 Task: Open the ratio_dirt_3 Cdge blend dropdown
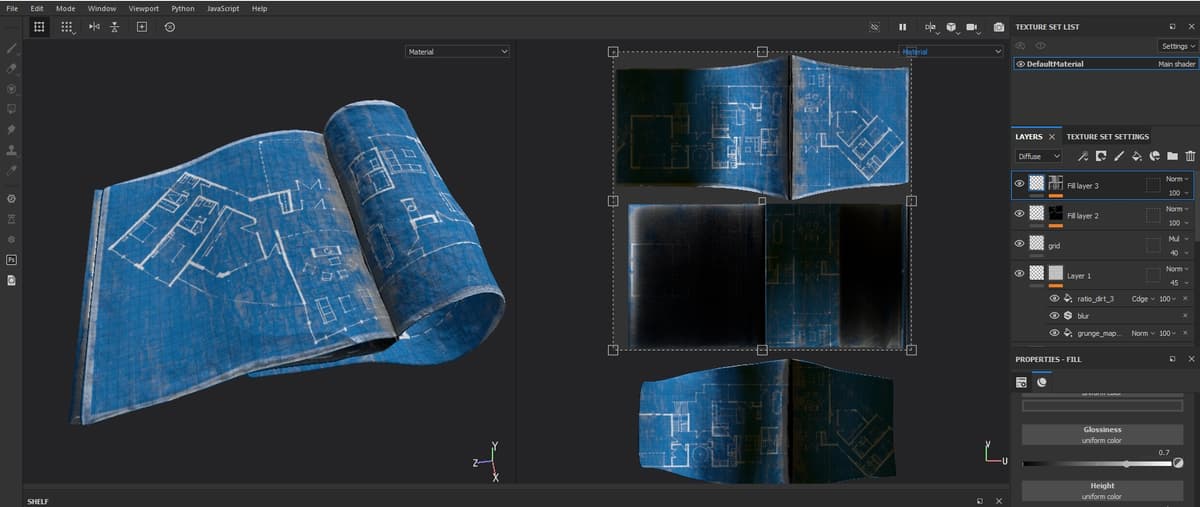1142,298
